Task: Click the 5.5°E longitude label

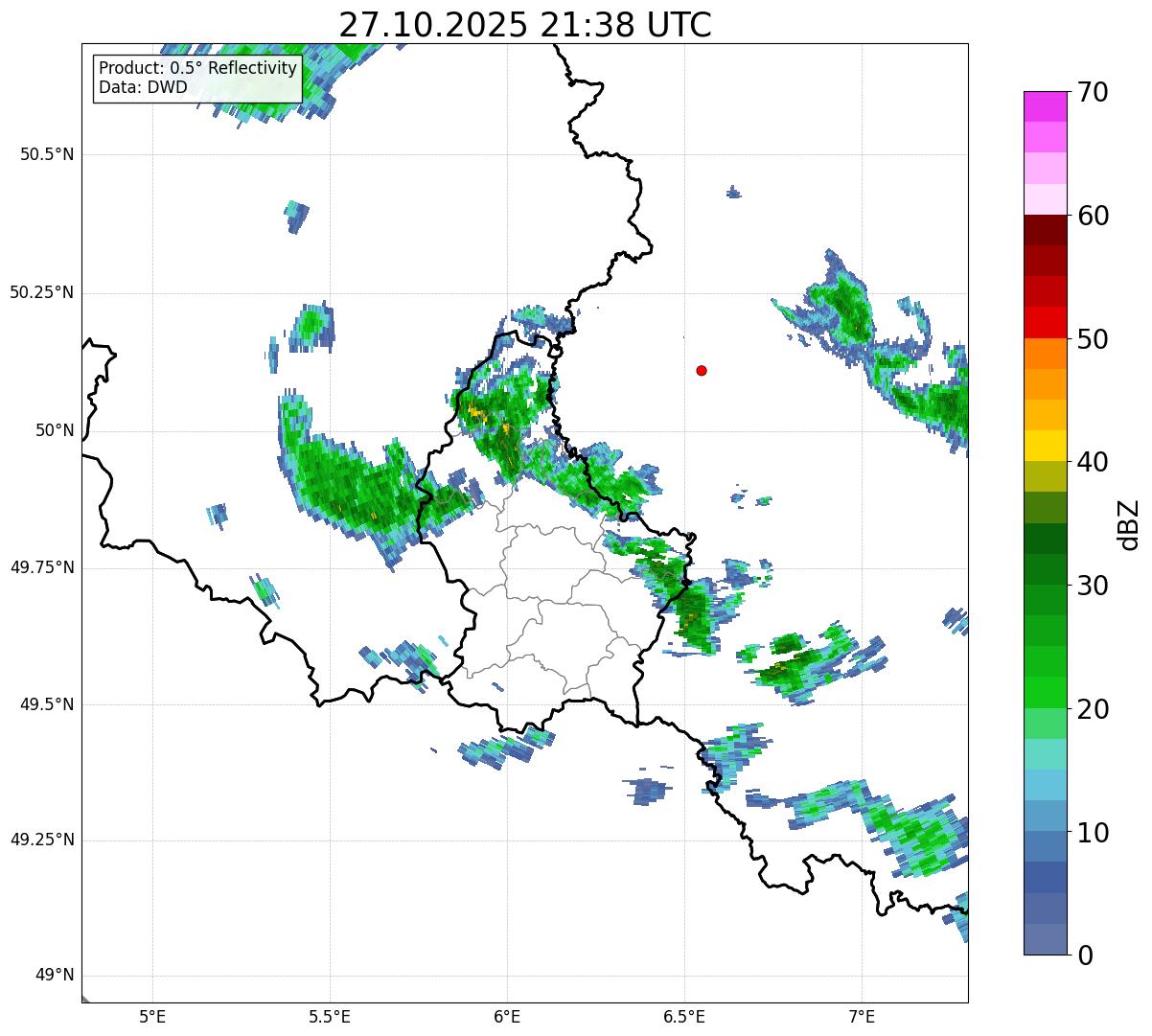Action: coord(330,1017)
